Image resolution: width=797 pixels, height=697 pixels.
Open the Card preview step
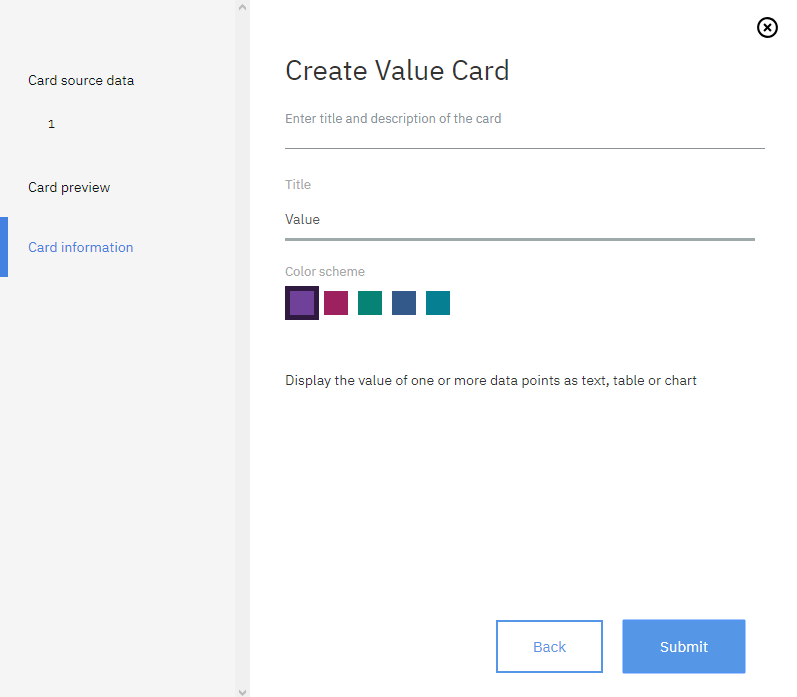coord(69,187)
